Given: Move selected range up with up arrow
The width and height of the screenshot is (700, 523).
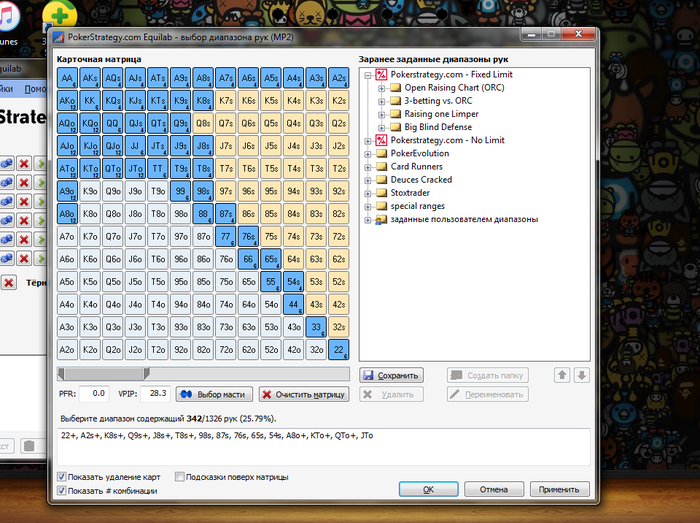Looking at the screenshot, I should [x=562, y=375].
